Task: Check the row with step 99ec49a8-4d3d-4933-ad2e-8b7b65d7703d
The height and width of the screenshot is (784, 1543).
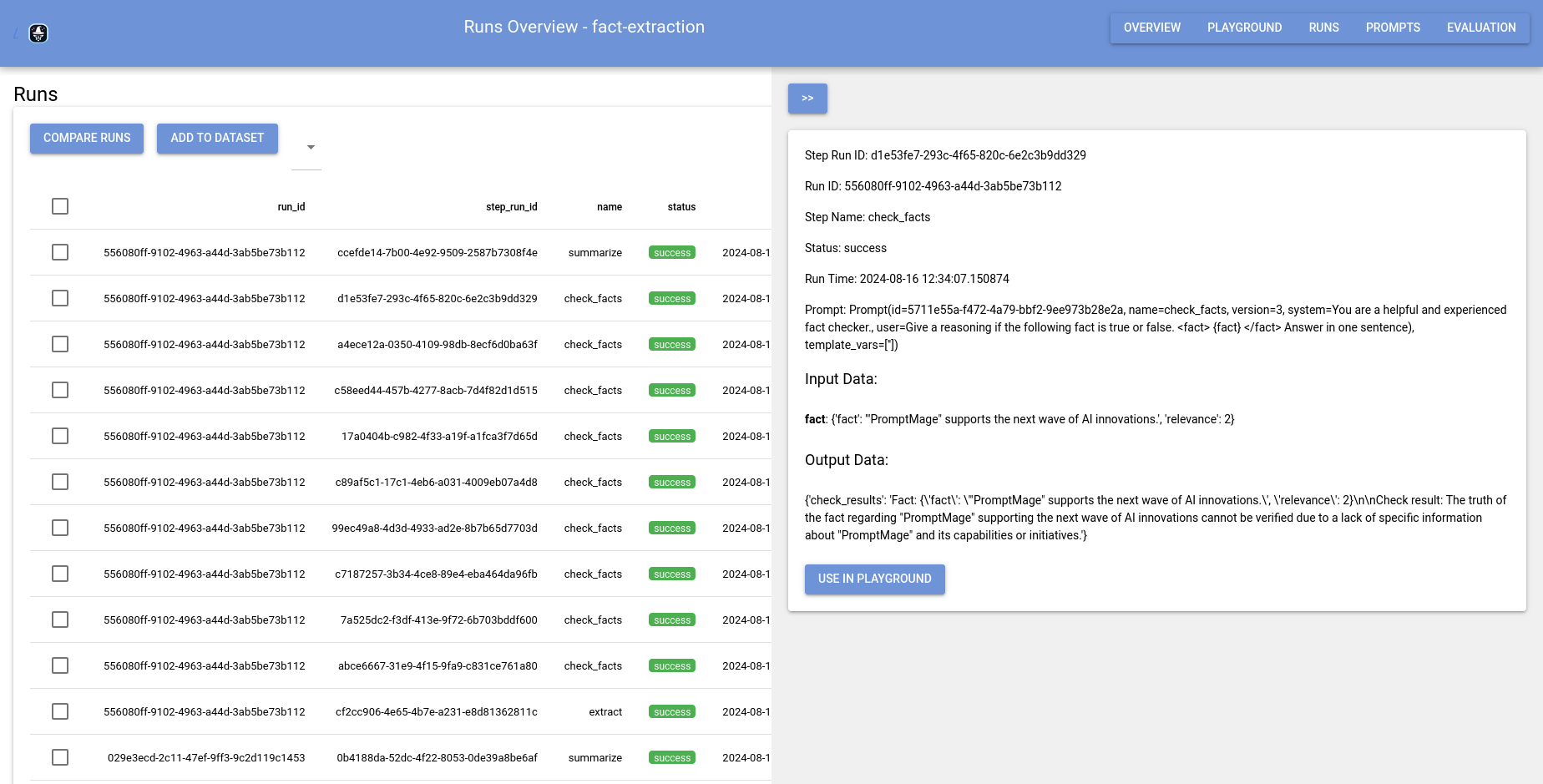Action: pyautogui.click(x=60, y=528)
